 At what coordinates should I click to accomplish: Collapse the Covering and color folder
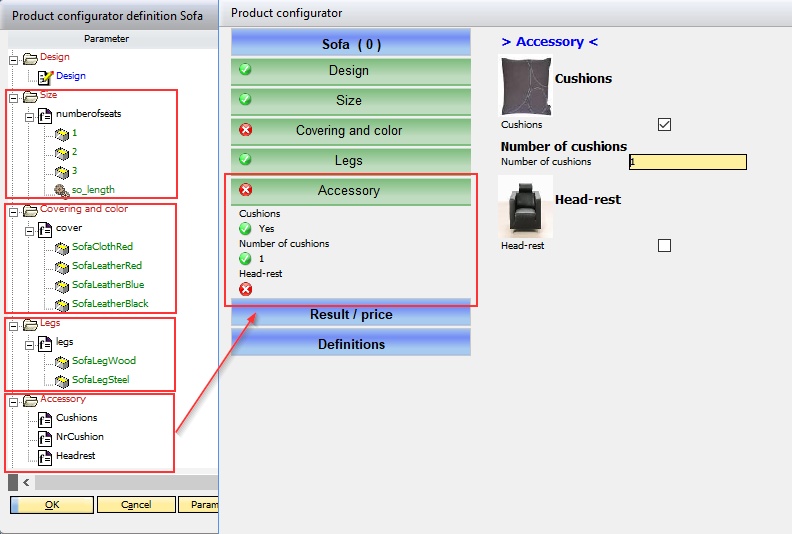13,210
